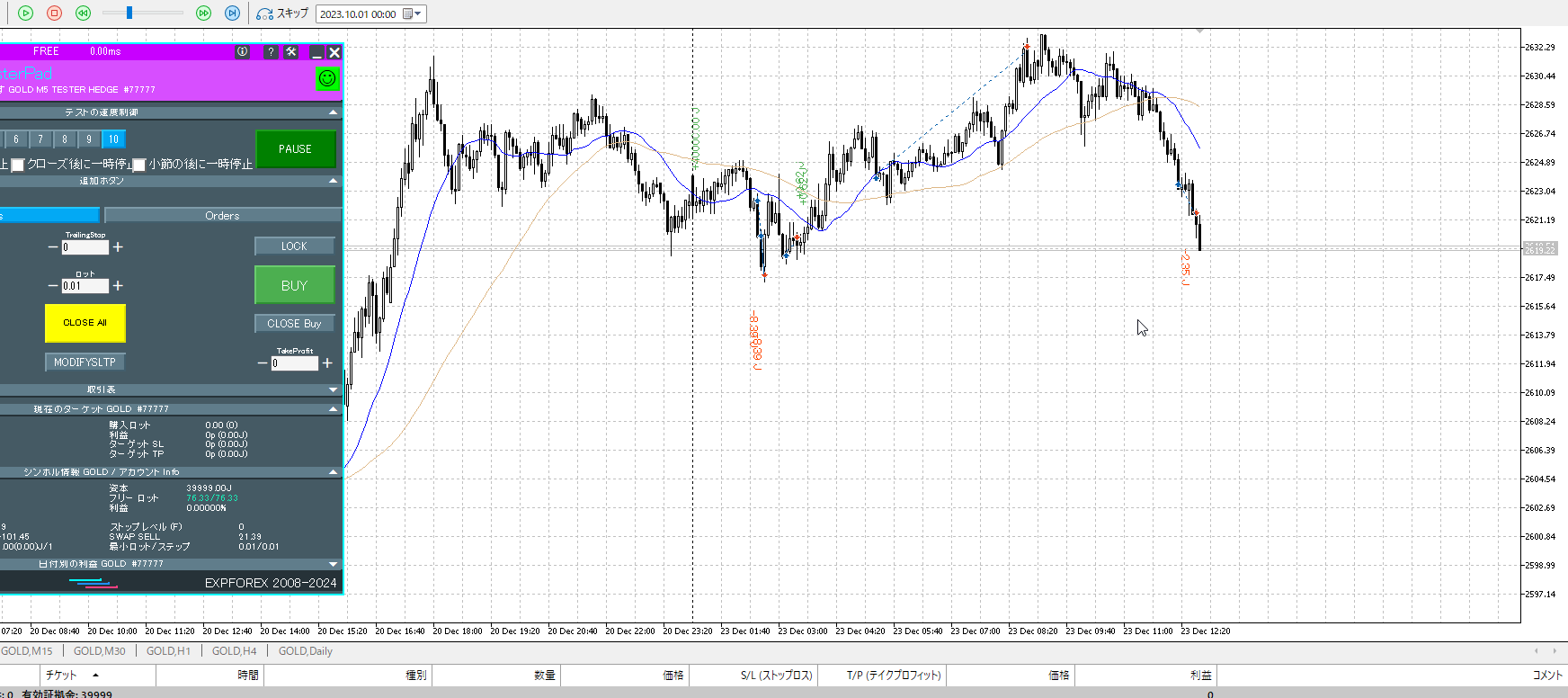Click the red stop testing button

pos(54,13)
